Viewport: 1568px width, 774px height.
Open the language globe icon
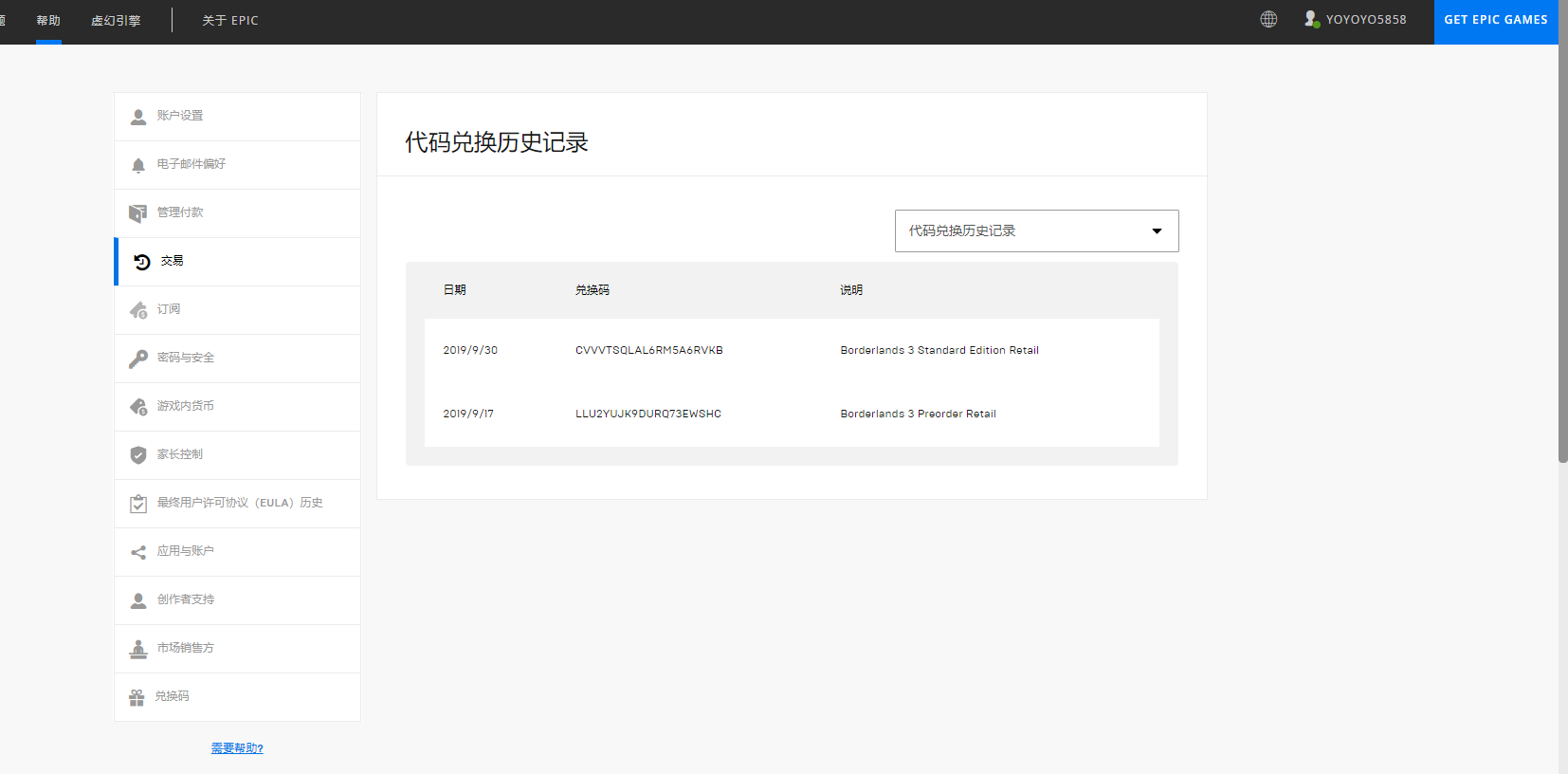coord(1268,19)
